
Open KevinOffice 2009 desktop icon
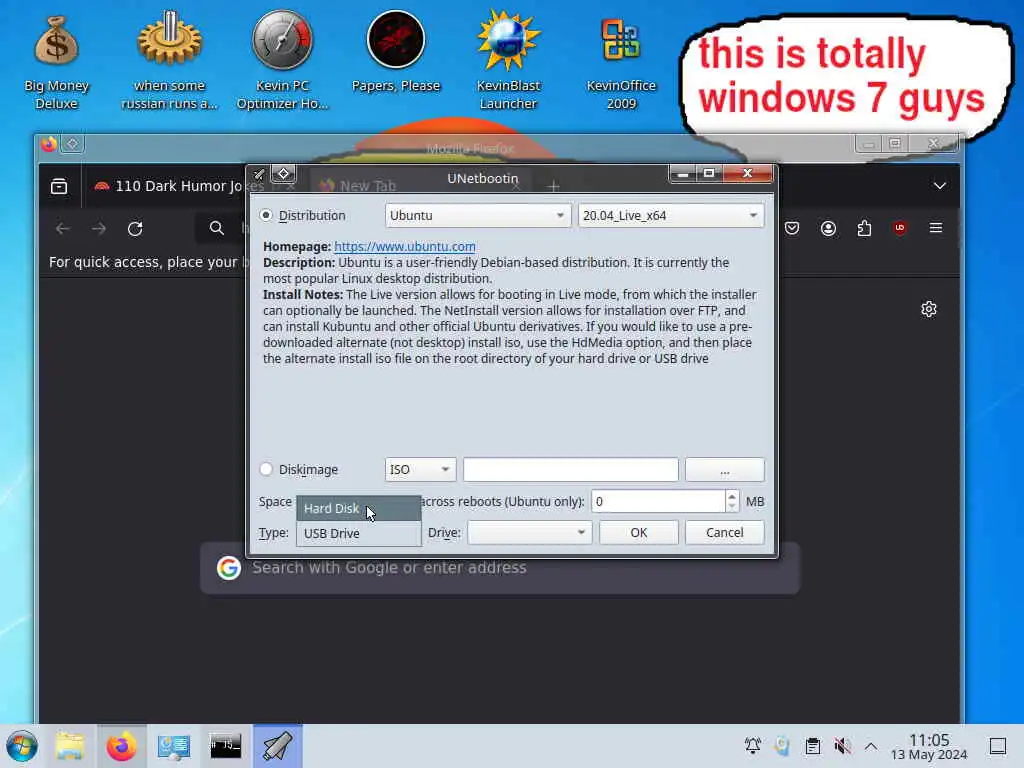coord(621,62)
